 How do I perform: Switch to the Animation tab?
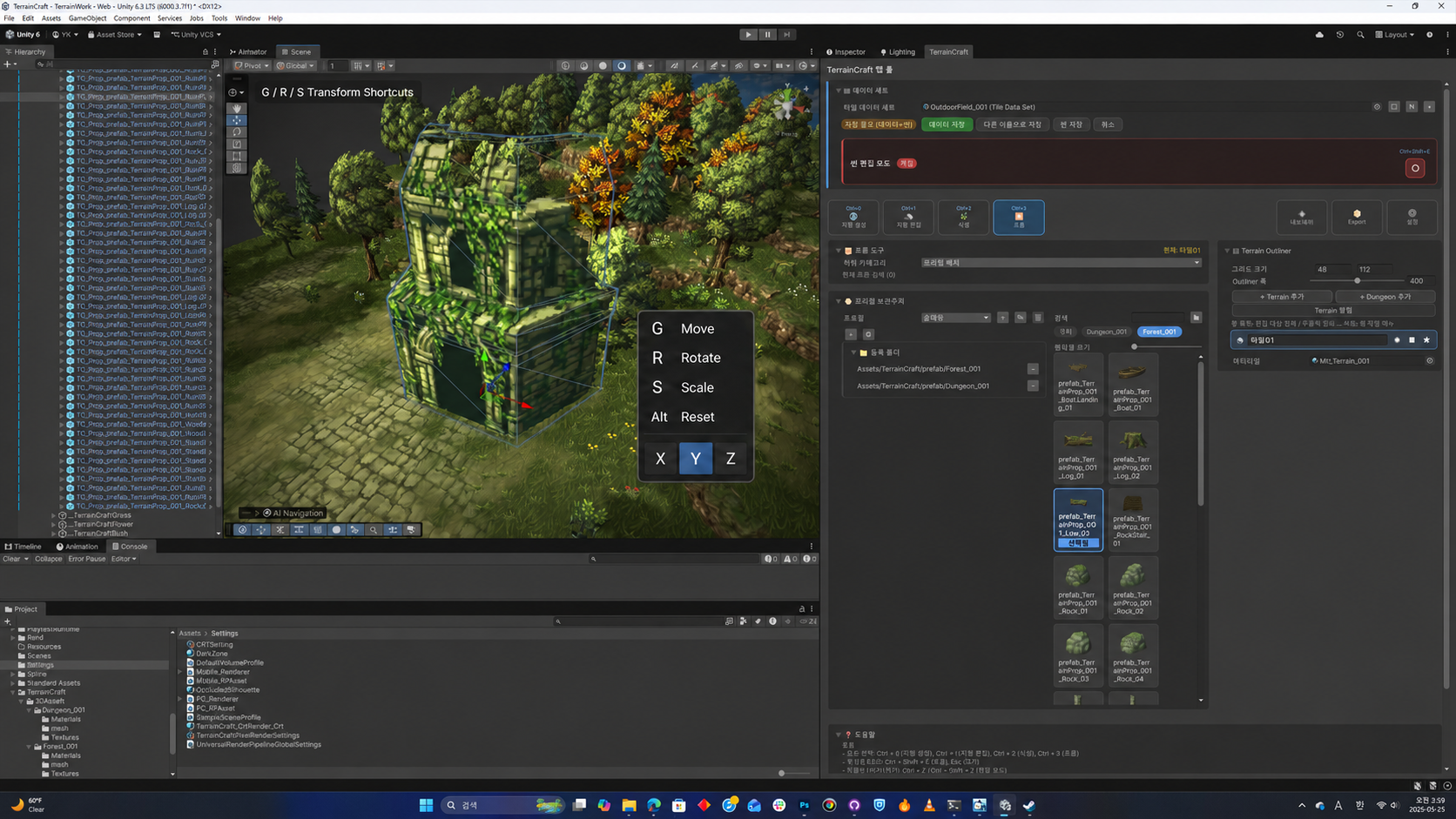tap(77, 547)
